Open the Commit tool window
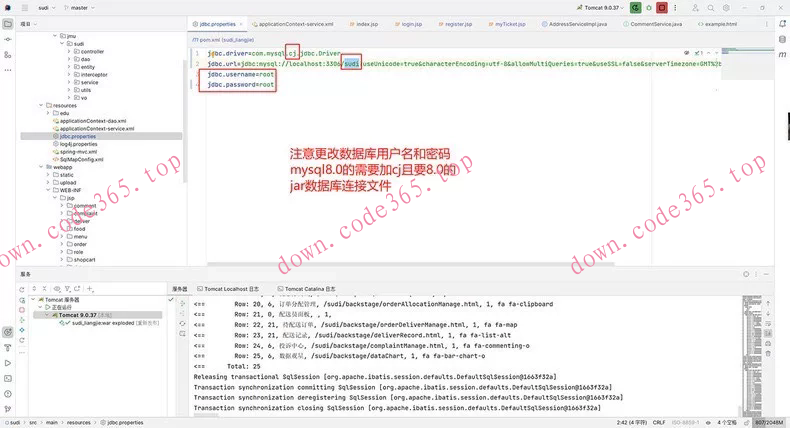 coord(7,40)
